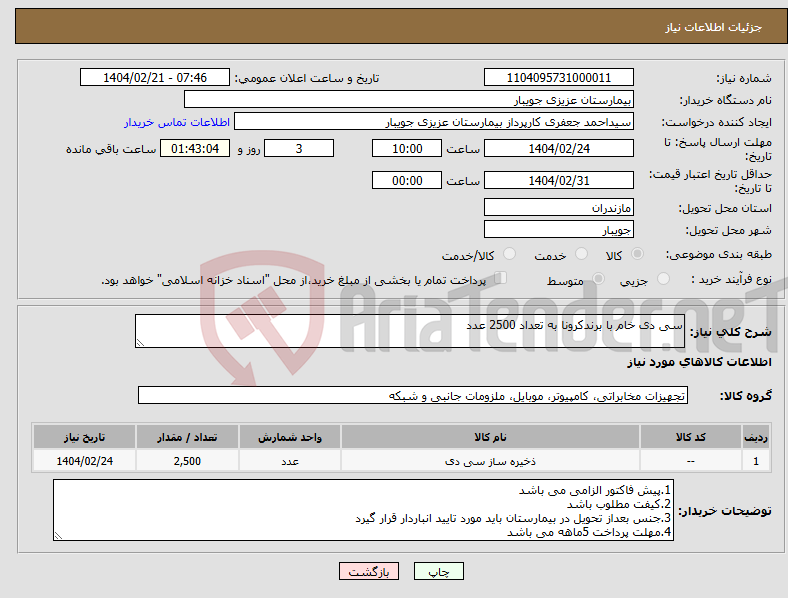Select the خدمت radio button
The image size is (788, 598).
point(581,254)
